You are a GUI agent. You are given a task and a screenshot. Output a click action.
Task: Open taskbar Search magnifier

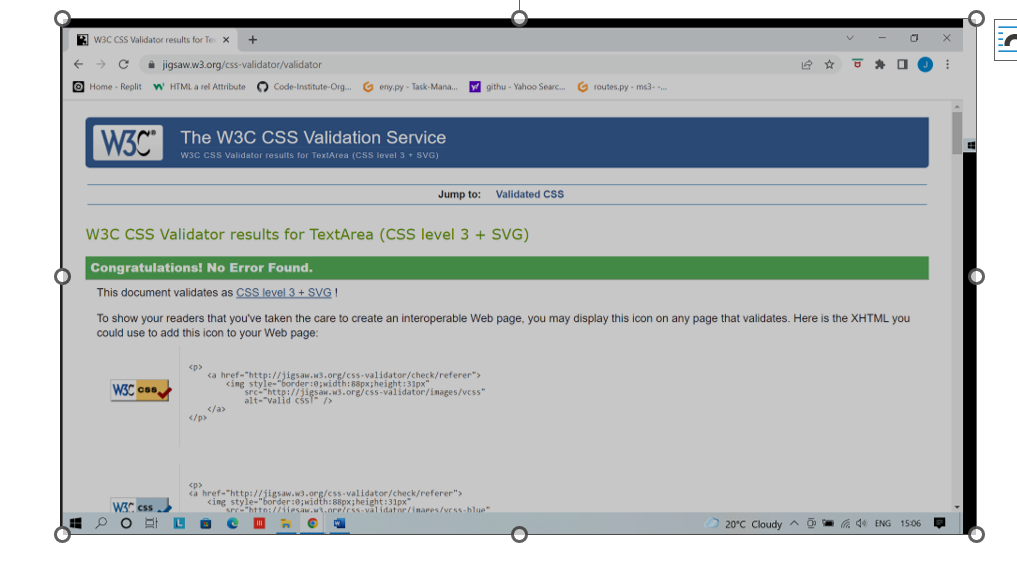[x=101, y=524]
